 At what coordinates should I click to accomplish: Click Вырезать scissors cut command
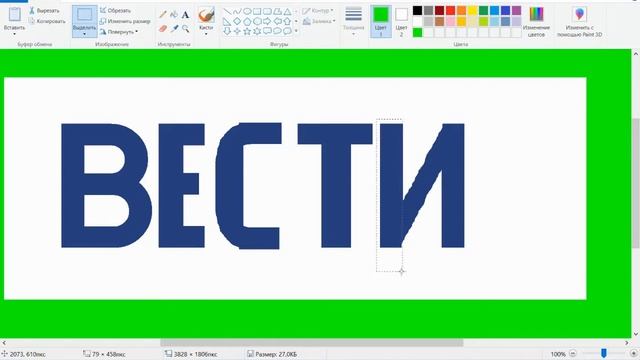(x=44, y=11)
